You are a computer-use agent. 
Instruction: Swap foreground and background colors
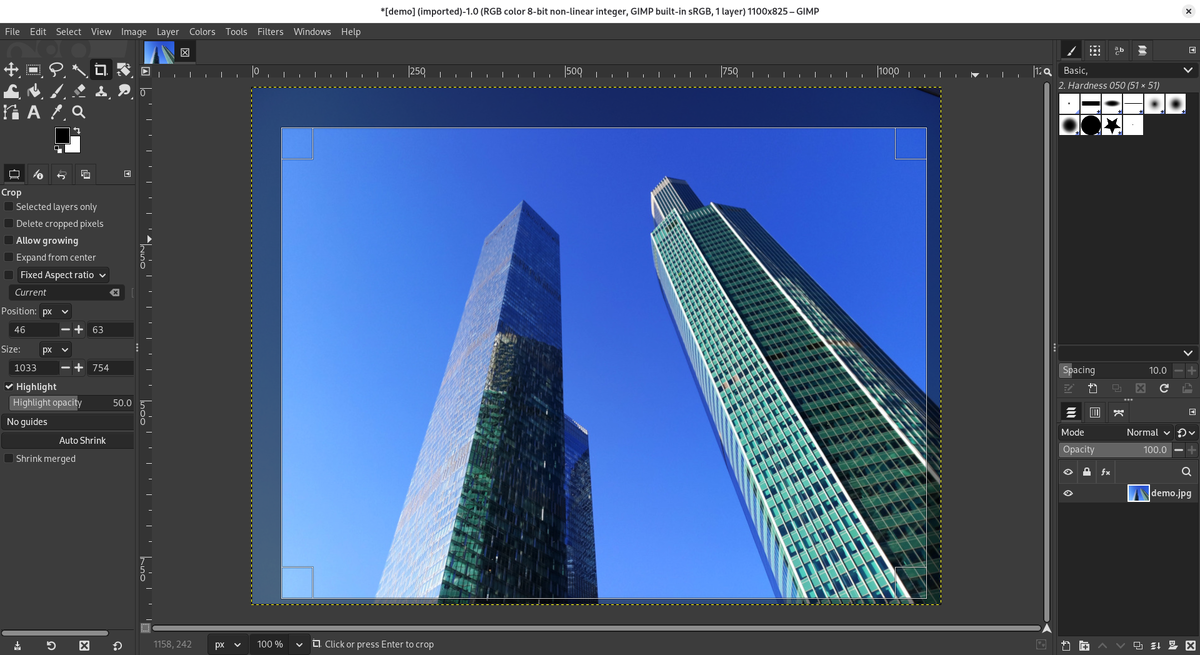76,131
